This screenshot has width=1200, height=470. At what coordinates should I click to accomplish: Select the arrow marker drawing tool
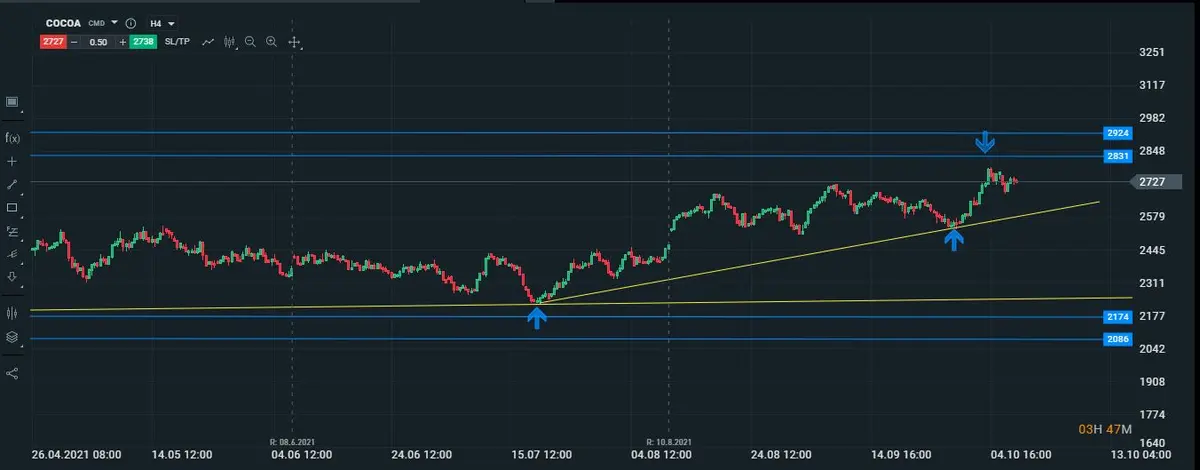click(12, 277)
